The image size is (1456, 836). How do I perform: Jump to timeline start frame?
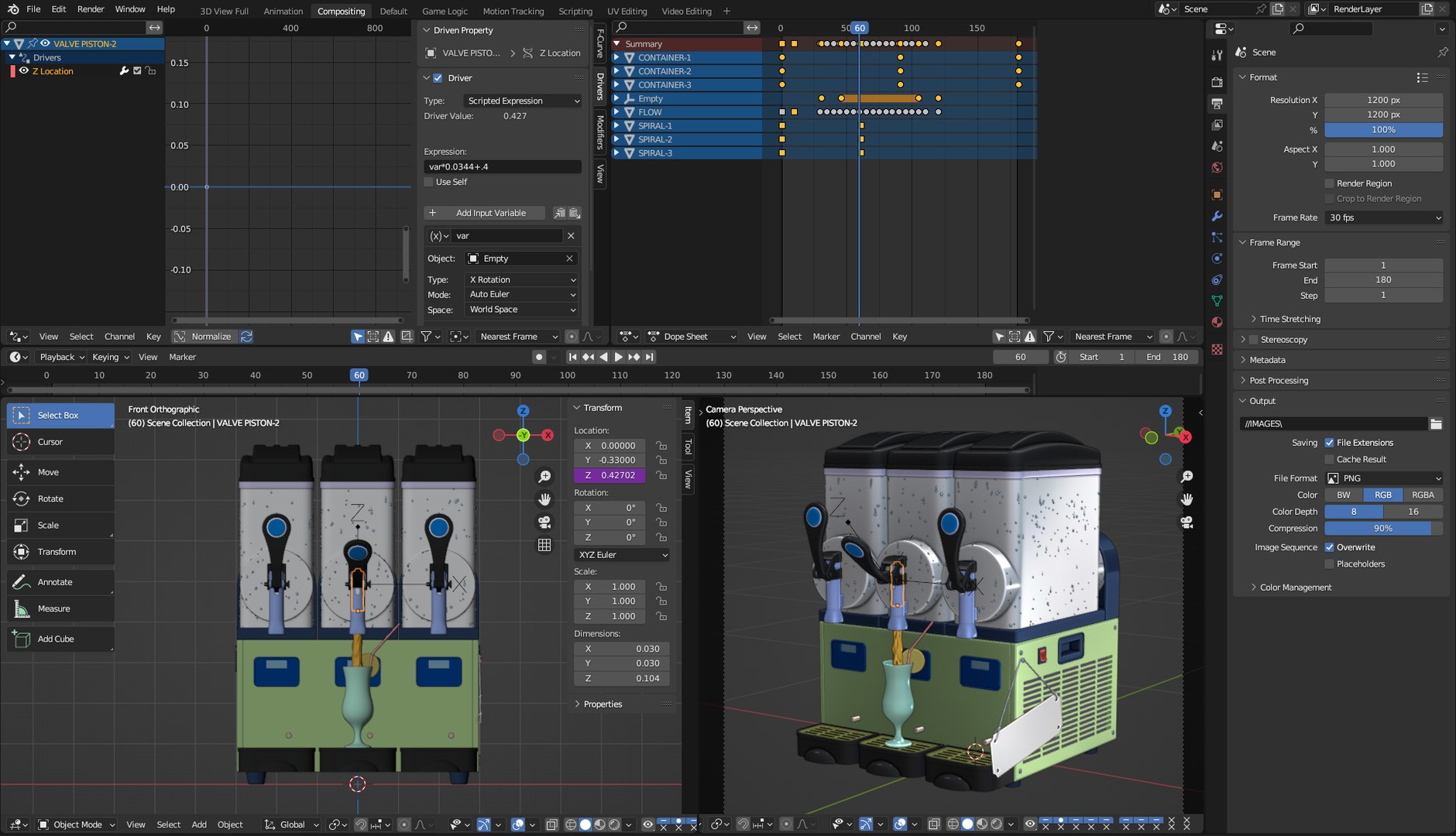(x=572, y=357)
